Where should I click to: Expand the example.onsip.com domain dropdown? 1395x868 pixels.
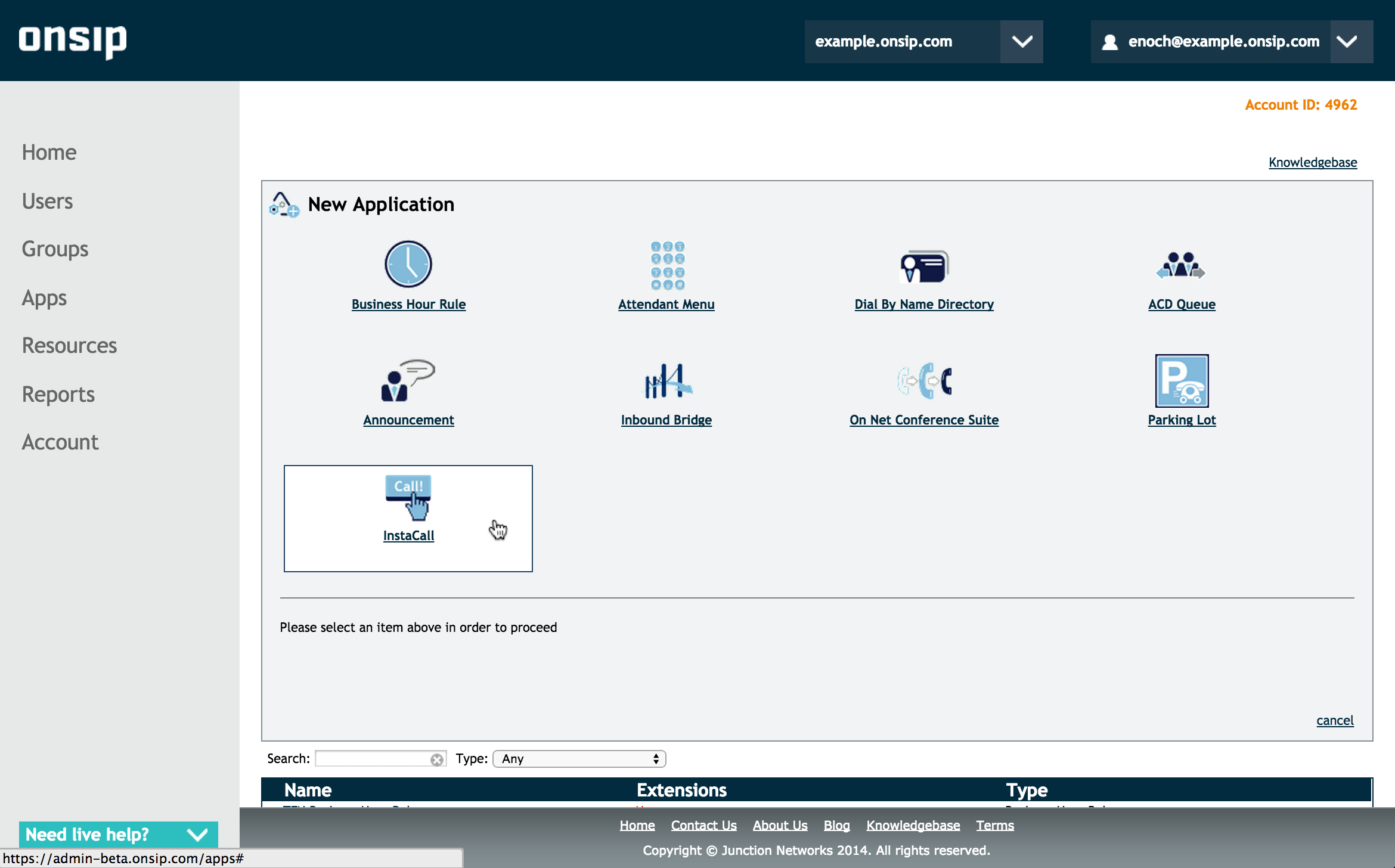point(1022,42)
